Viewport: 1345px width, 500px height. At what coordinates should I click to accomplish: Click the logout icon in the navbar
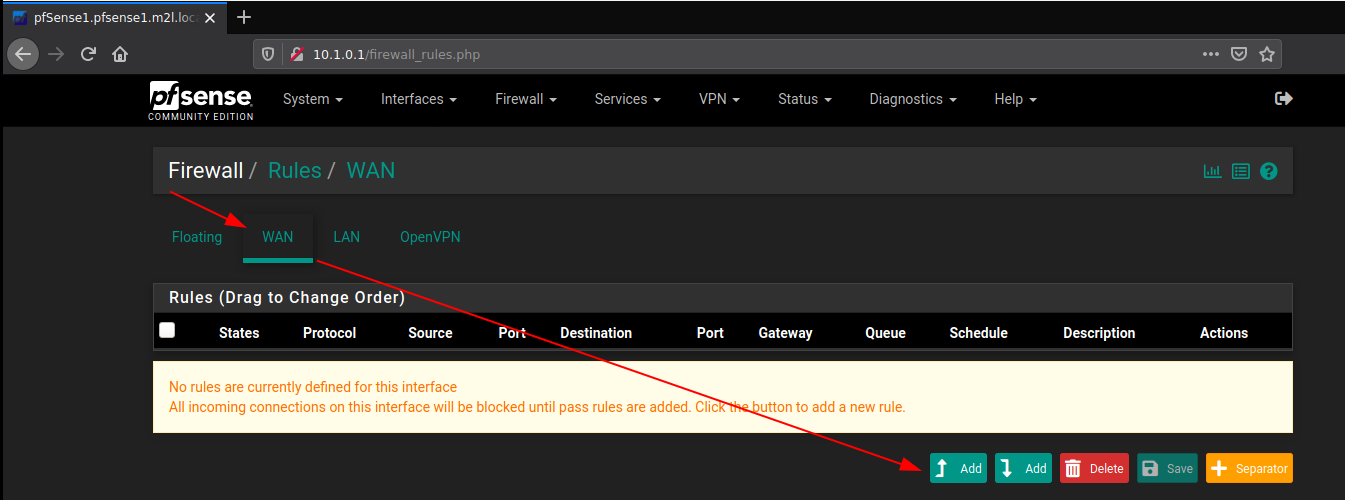(x=1284, y=98)
